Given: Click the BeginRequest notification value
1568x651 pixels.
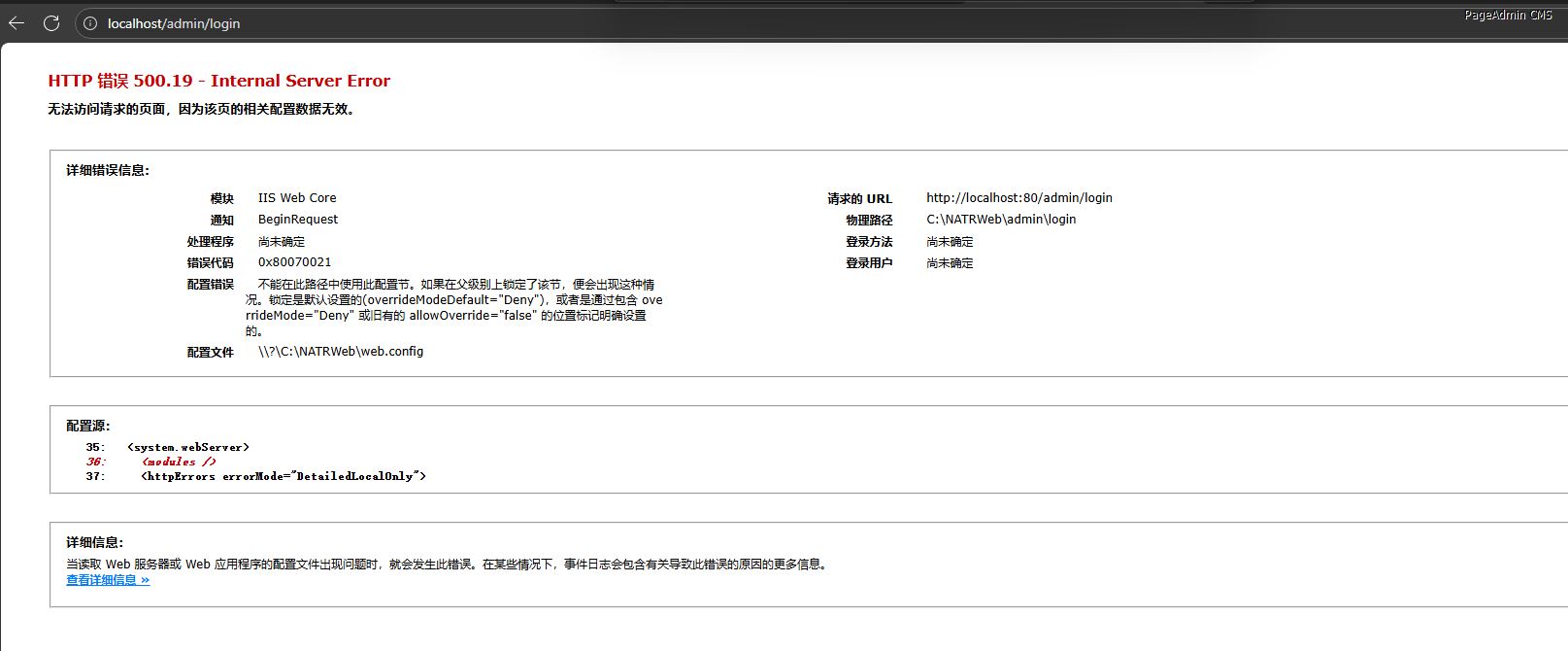Looking at the screenshot, I should 298,220.
